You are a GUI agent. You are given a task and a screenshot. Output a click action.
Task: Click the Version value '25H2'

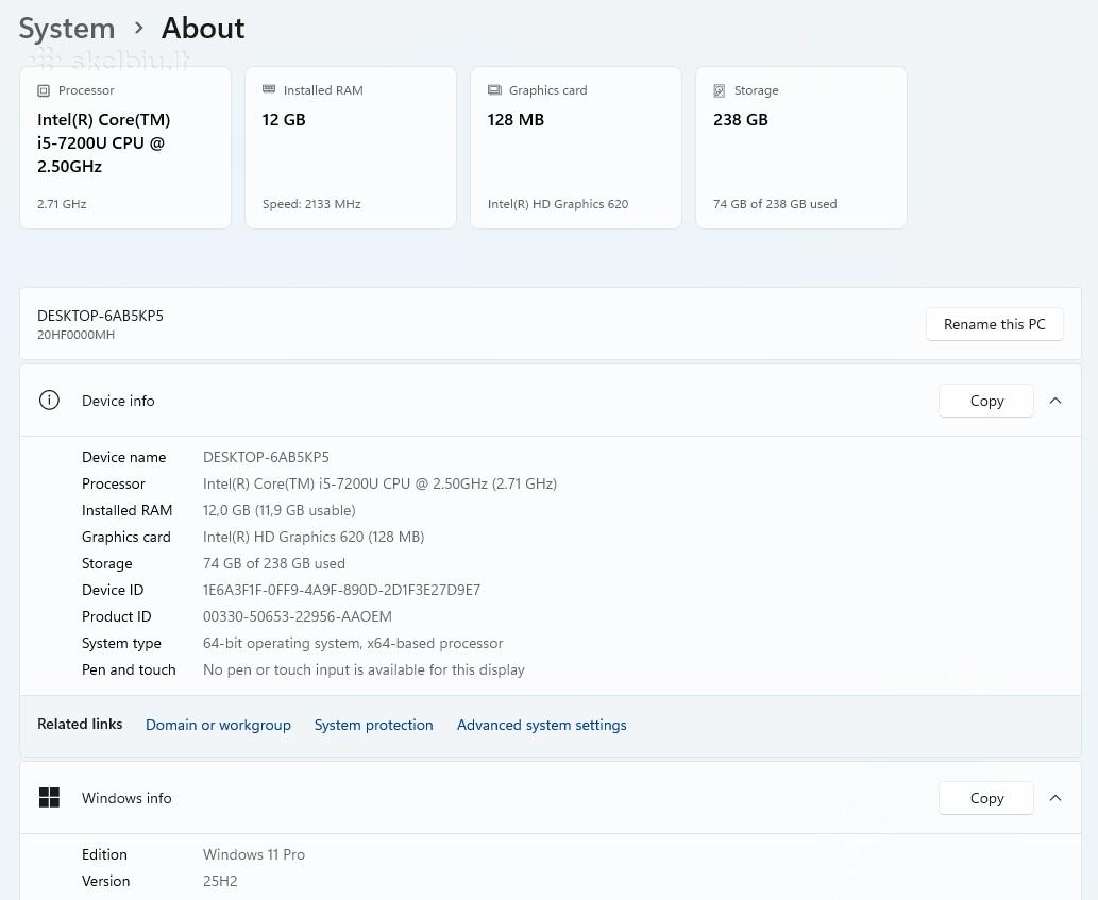click(220, 881)
